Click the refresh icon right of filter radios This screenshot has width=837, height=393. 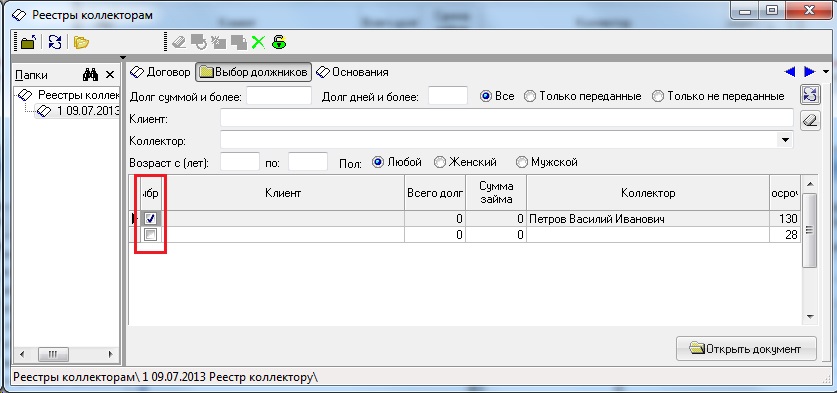(x=810, y=95)
